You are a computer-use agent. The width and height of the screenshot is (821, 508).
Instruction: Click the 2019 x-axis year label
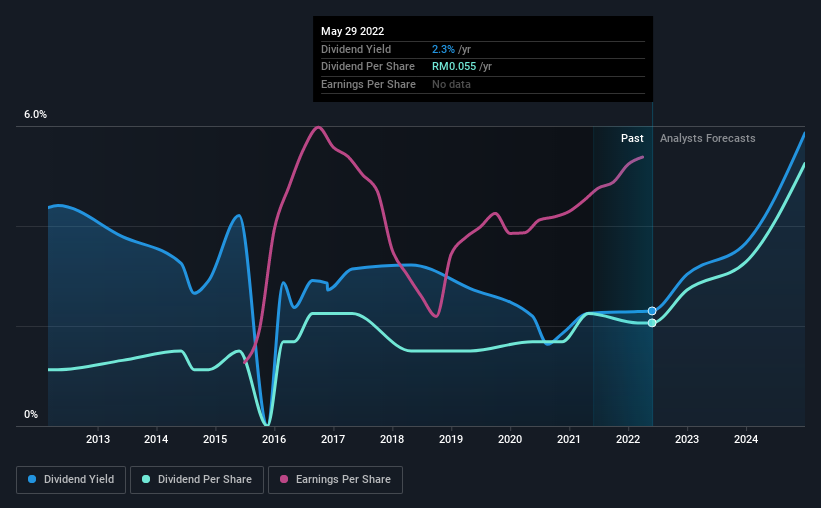[451, 439]
